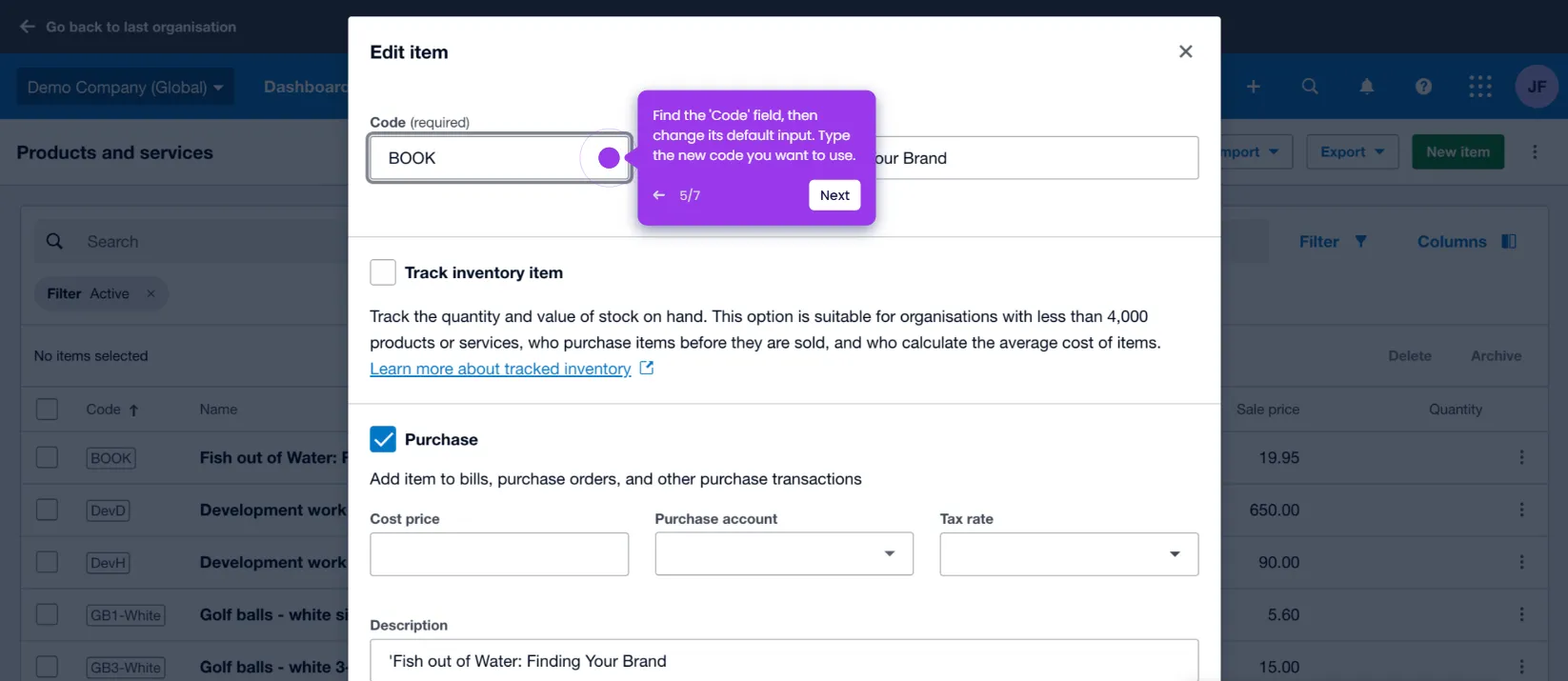The height and width of the screenshot is (681, 1568).
Task: Go to previous tooltip step arrow
Action: tap(659, 195)
